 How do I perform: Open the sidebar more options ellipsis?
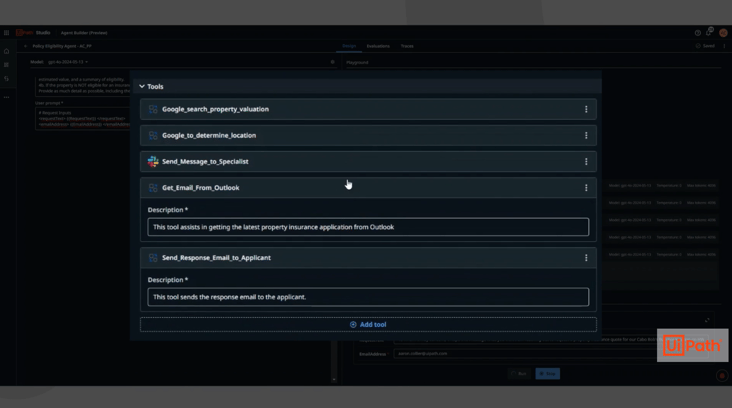(x=7, y=97)
